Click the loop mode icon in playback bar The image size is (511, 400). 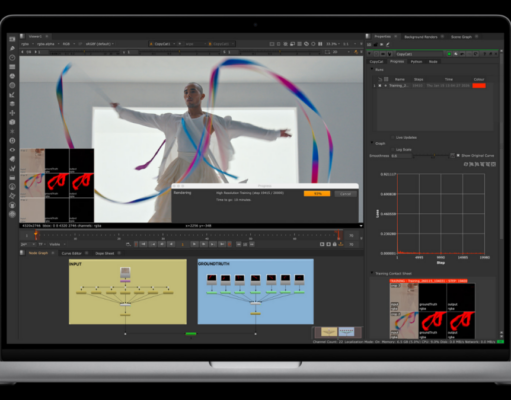click(128, 244)
